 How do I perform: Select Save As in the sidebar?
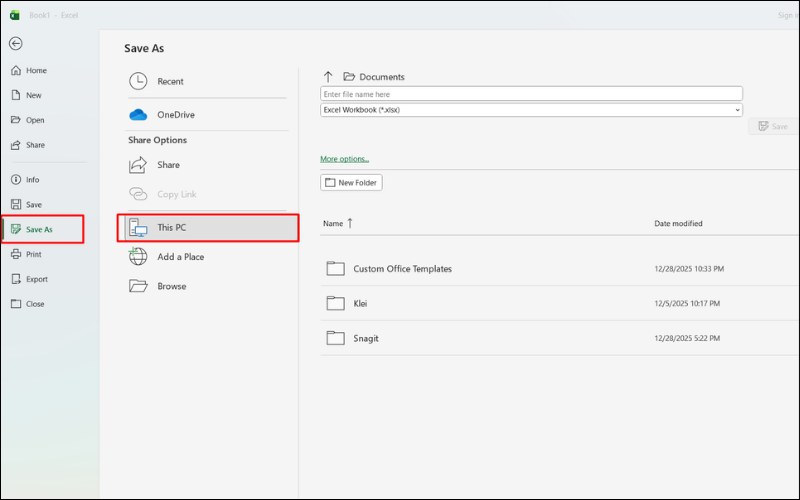pos(43,229)
